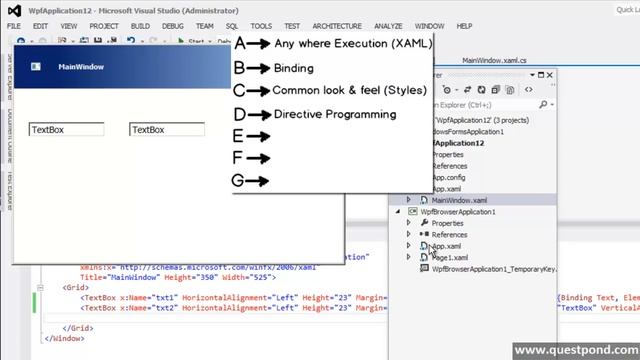Open the WINDOW menu
Screen dimensions: 640x360
[429, 26]
